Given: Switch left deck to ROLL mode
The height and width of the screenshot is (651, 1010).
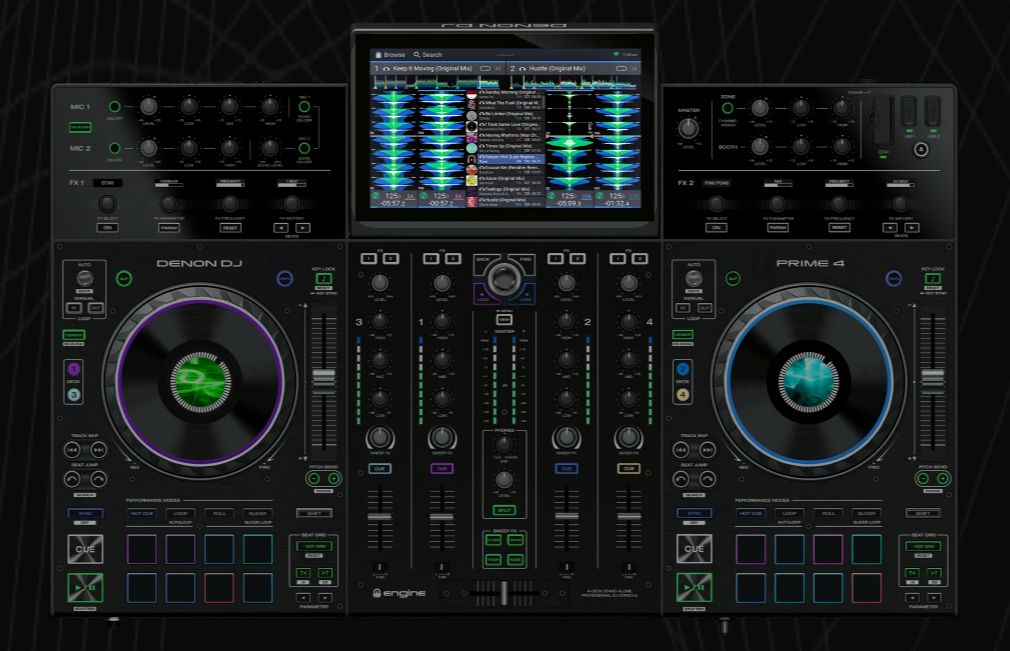Looking at the screenshot, I should pyautogui.click(x=219, y=513).
